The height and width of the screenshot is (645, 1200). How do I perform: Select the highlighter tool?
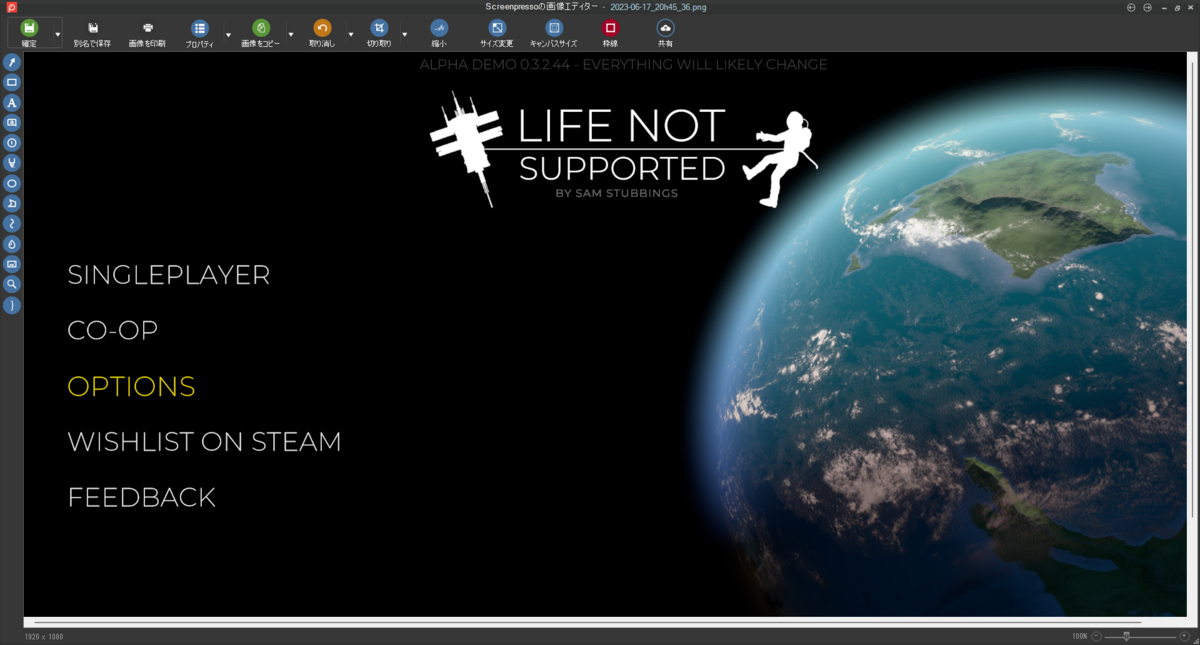12,163
